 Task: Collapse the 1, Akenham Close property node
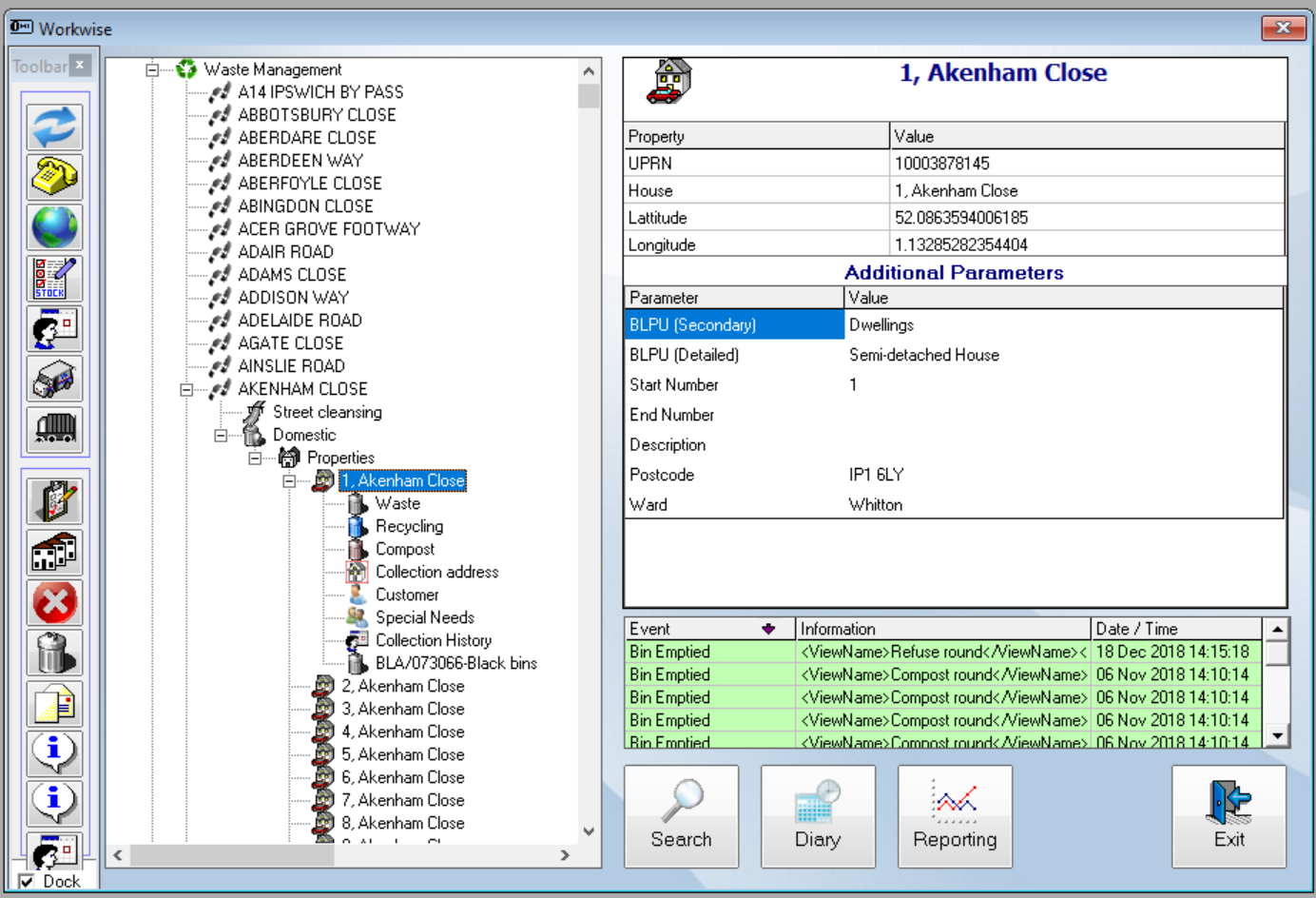(x=289, y=481)
